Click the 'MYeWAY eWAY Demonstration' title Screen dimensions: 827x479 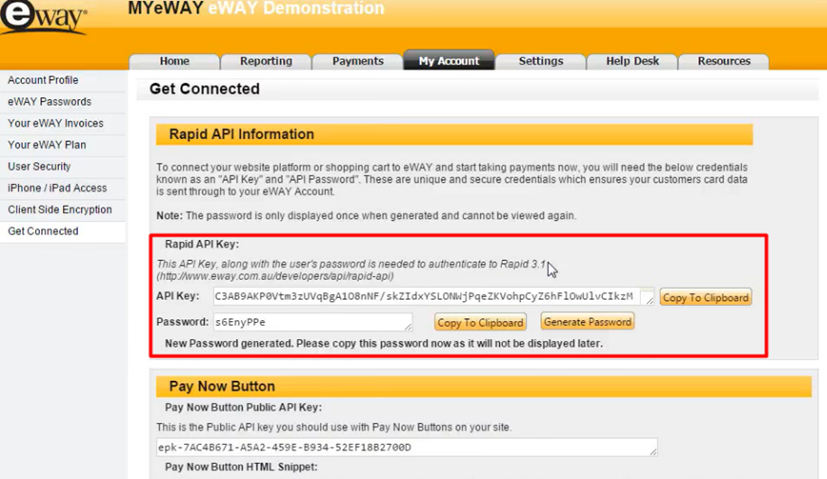pyautogui.click(x=256, y=8)
